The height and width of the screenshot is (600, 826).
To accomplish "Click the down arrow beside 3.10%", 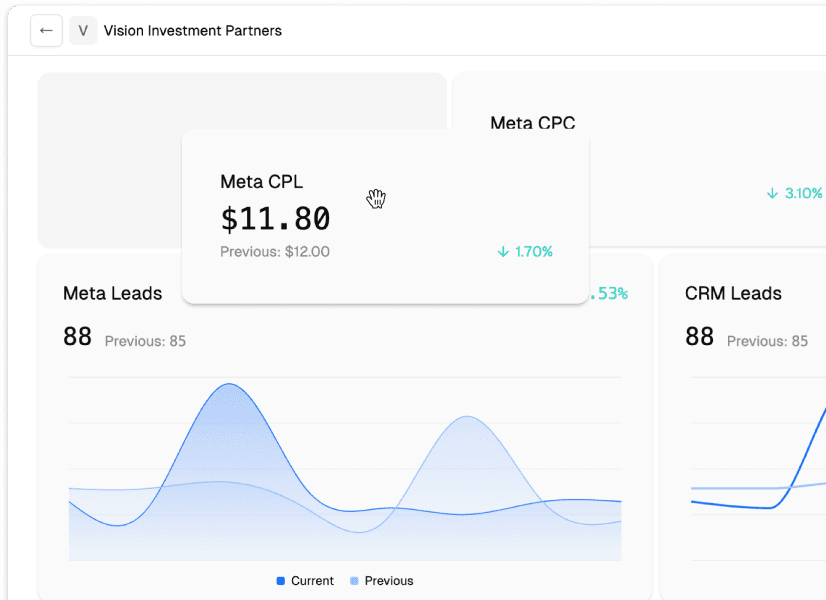I will (x=772, y=193).
